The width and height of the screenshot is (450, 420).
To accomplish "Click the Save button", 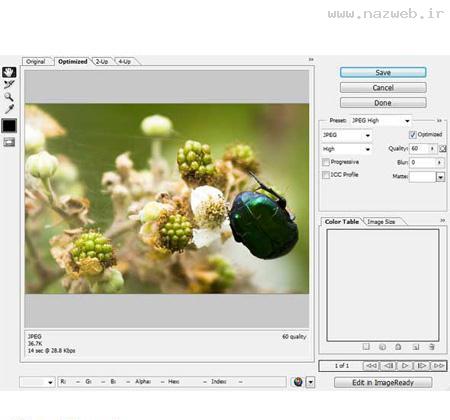I will click(383, 72).
